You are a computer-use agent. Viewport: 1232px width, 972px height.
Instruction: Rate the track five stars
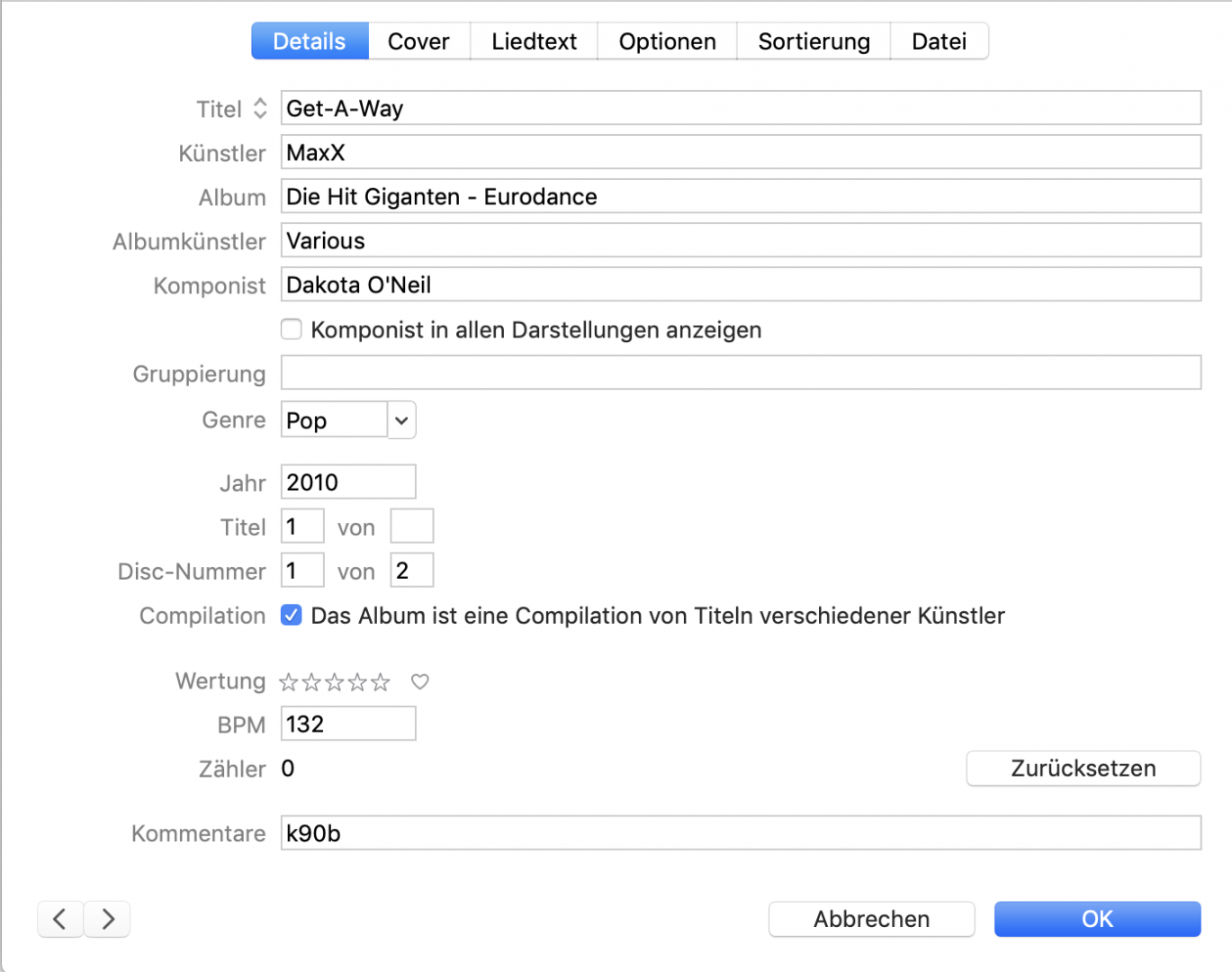(x=380, y=682)
